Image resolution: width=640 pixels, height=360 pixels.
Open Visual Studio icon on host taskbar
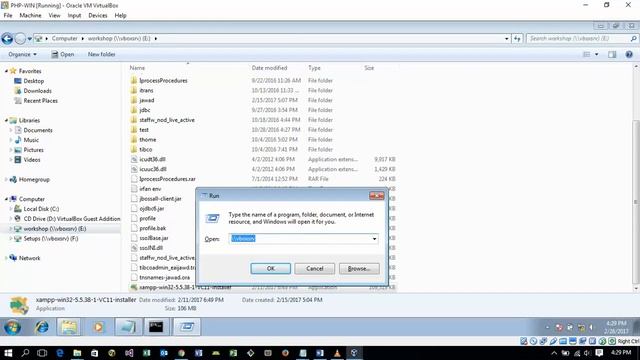click(x=129, y=353)
